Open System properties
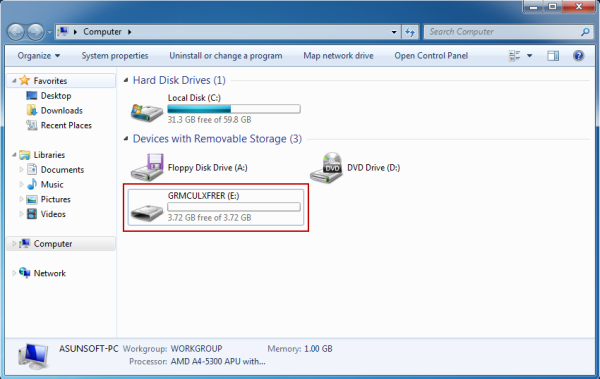600x379 pixels. point(115,56)
